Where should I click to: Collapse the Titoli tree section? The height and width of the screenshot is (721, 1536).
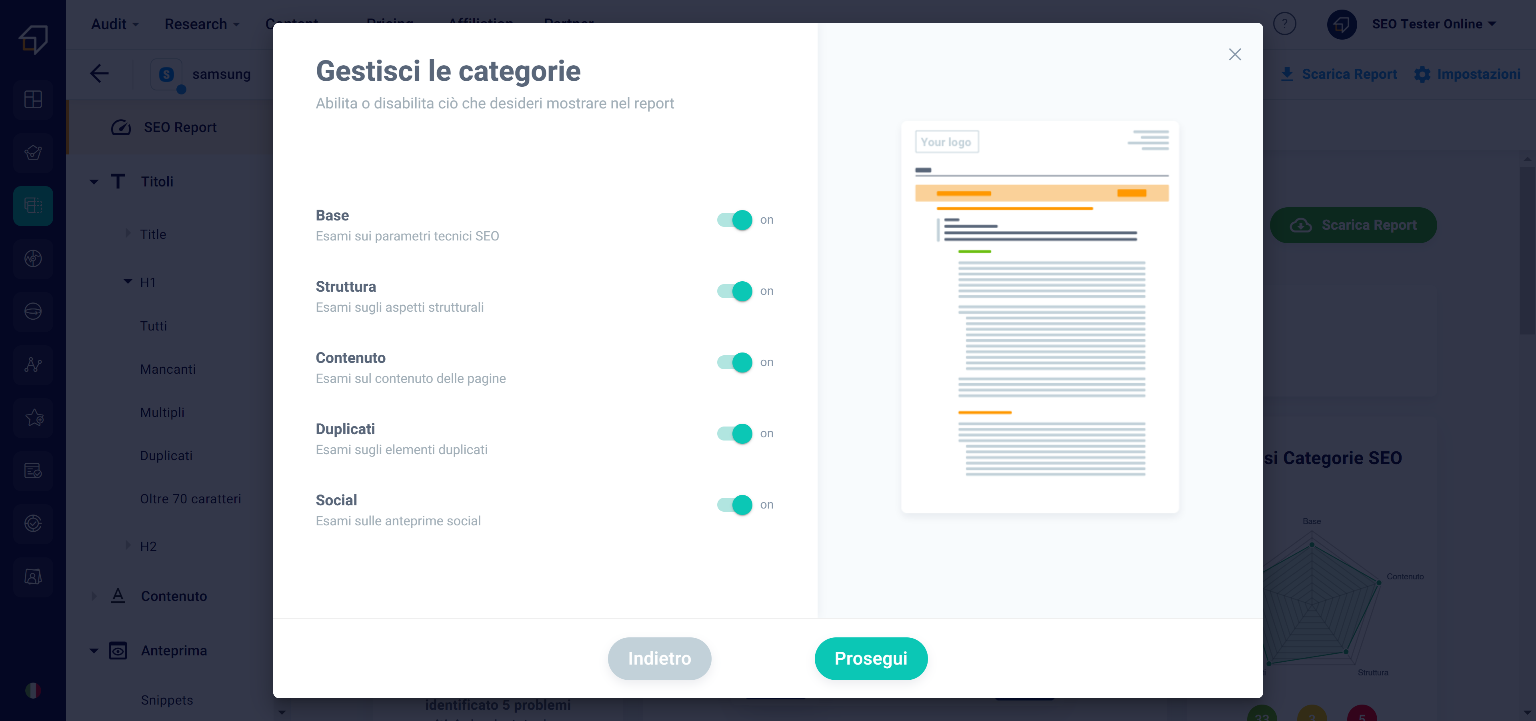94,182
